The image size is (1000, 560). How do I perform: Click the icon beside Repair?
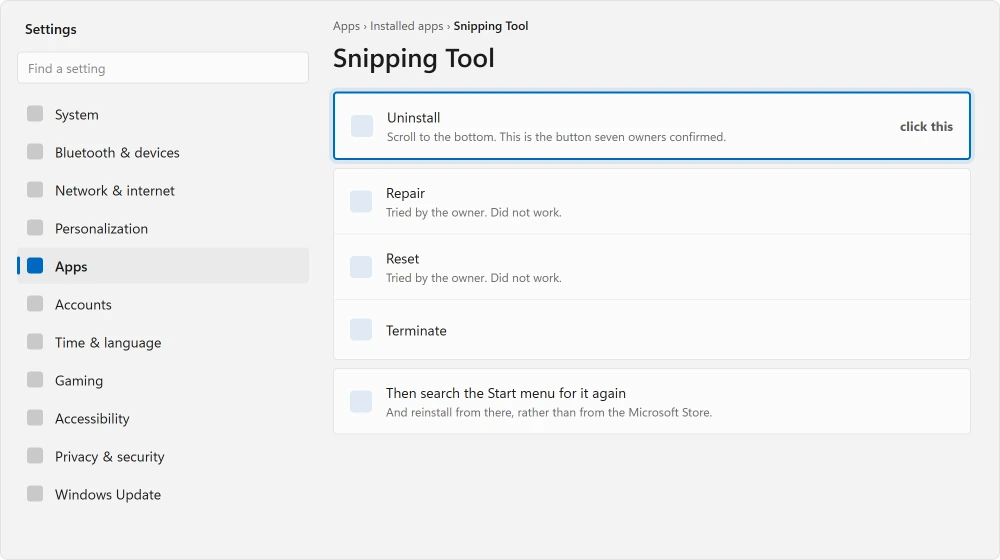[361, 202]
